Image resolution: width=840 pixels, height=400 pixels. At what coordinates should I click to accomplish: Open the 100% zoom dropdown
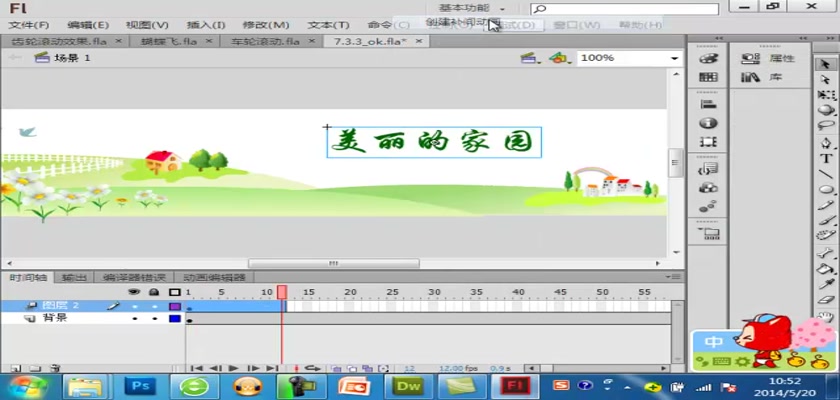coord(674,59)
